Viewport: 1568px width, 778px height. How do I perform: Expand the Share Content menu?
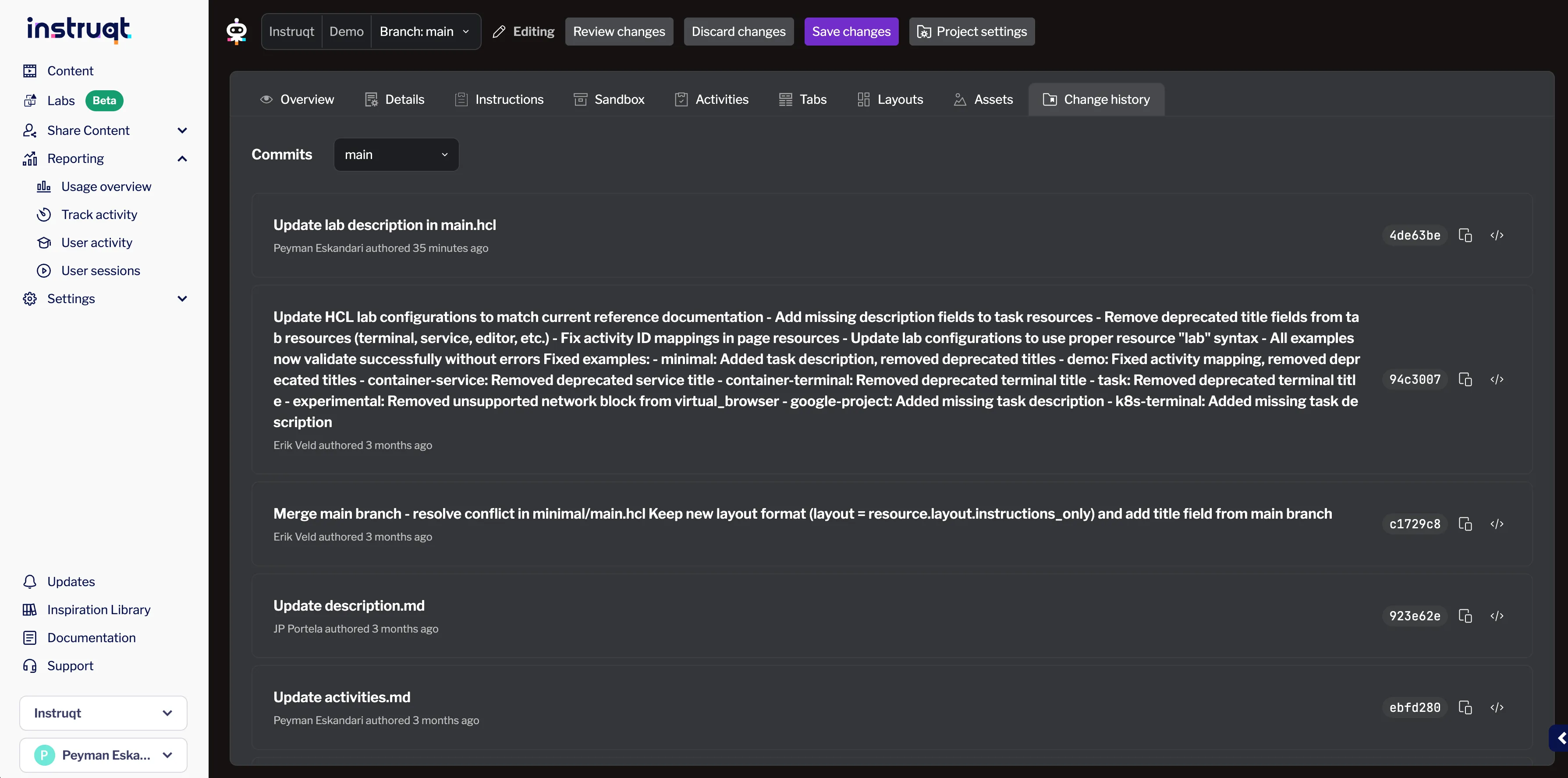[x=181, y=130]
